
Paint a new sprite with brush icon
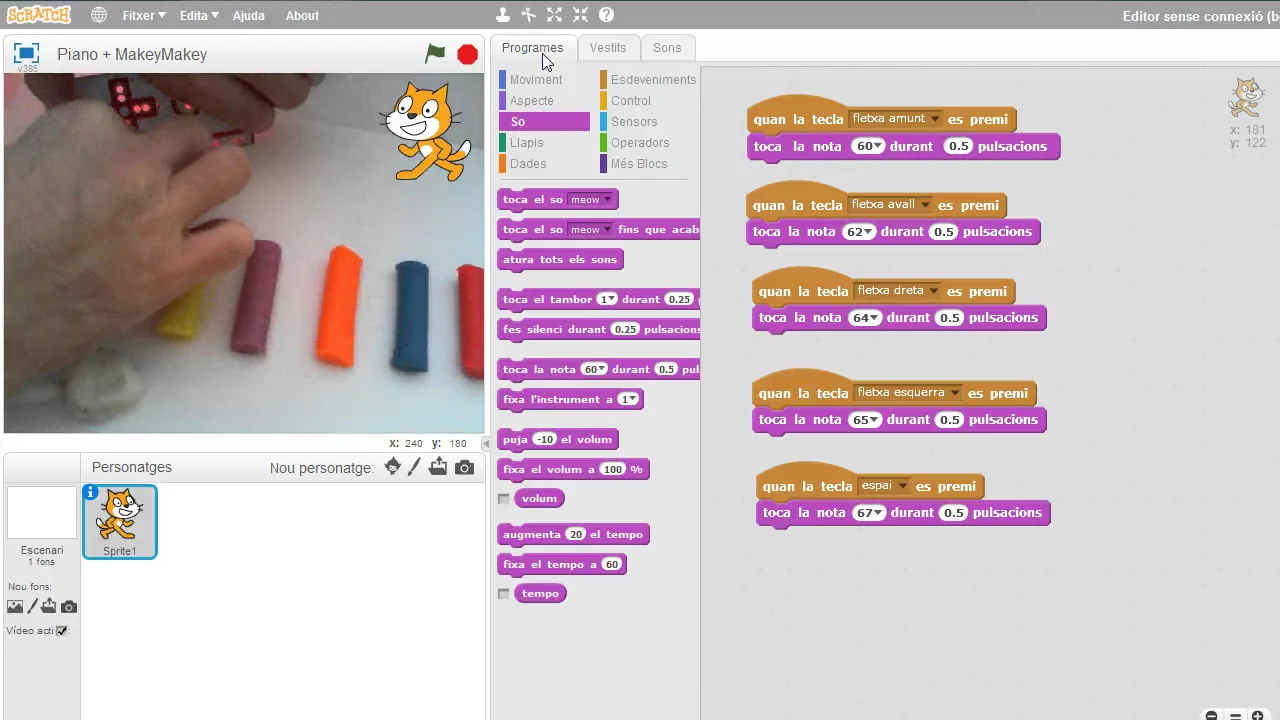pos(415,467)
